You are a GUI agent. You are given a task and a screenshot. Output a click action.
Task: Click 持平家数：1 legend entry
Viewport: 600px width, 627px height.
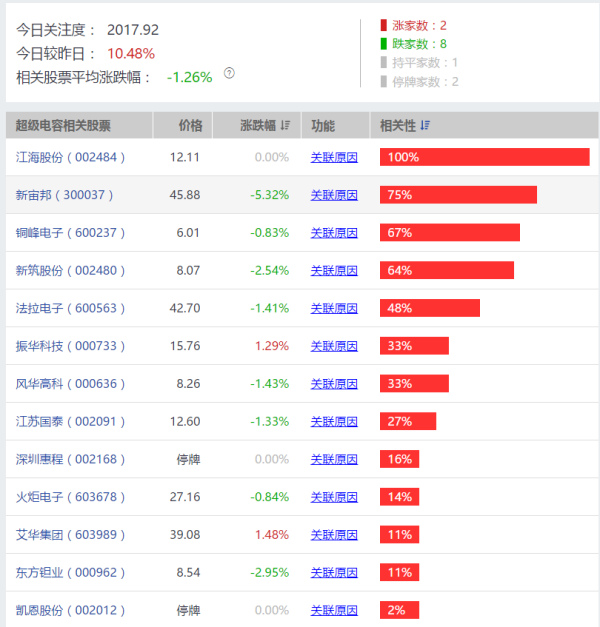(x=419, y=63)
